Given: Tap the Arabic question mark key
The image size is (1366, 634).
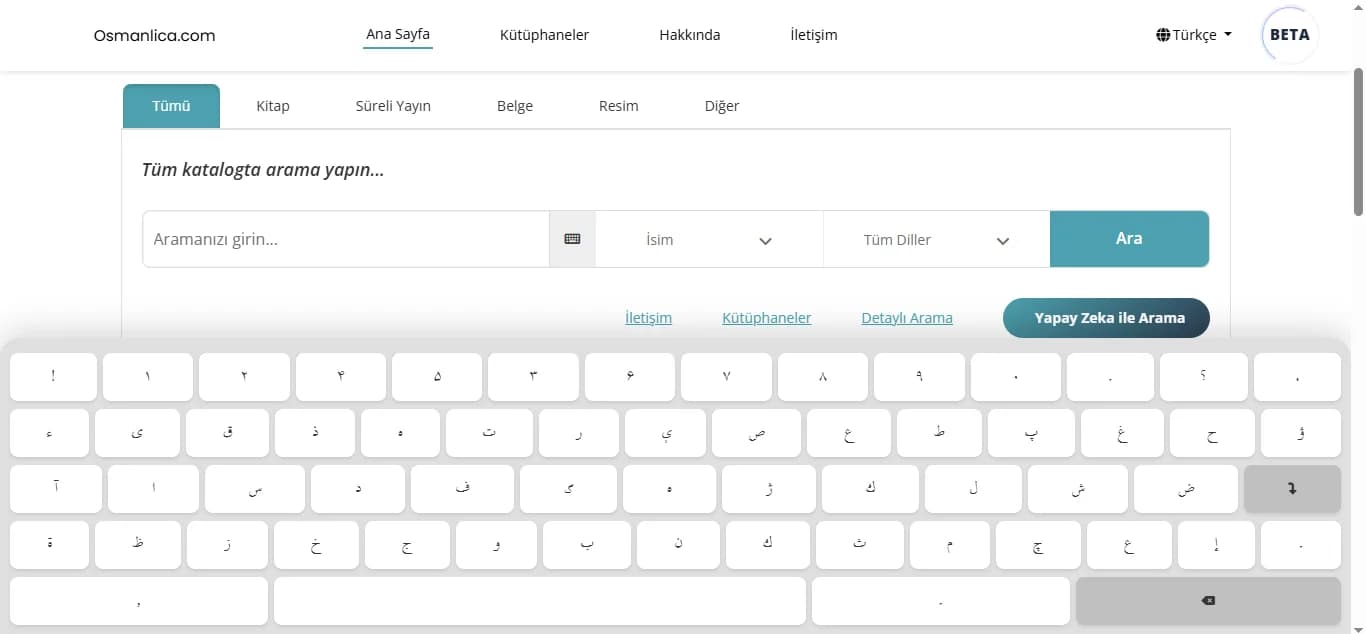Looking at the screenshot, I should pyautogui.click(x=1203, y=377).
